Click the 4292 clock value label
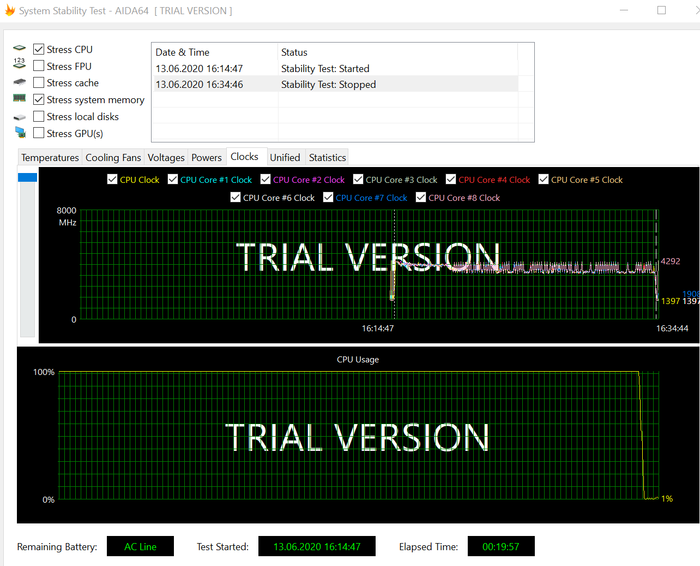 tap(671, 261)
